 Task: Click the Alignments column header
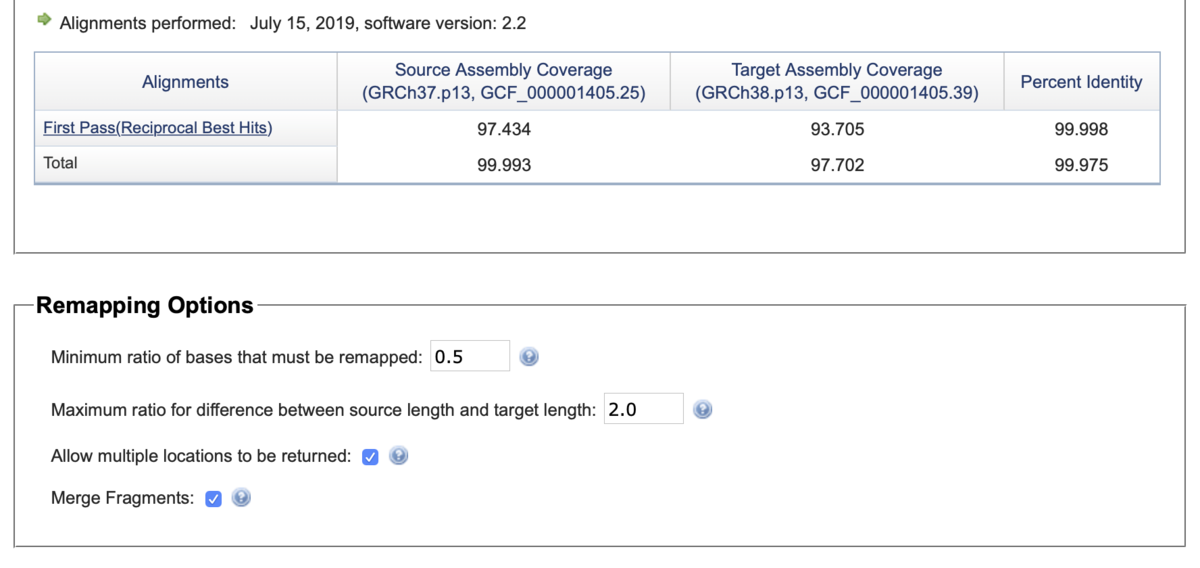pos(186,82)
